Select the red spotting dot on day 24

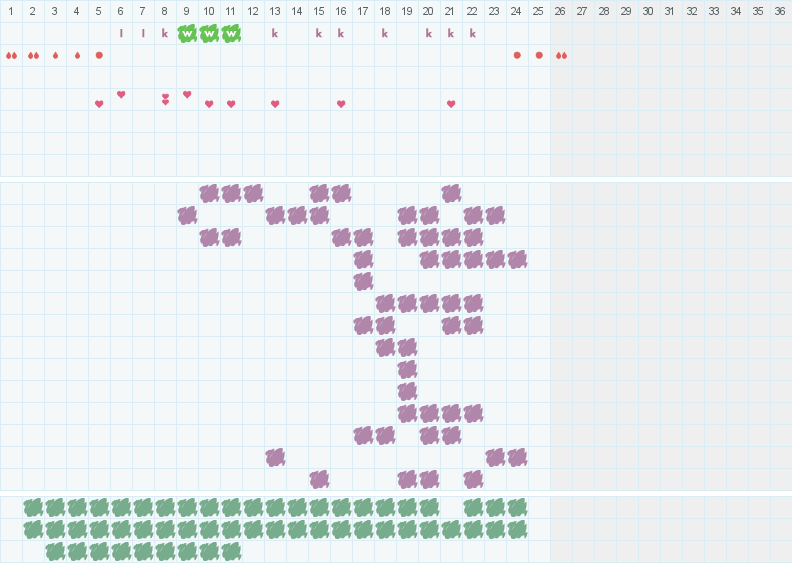click(517, 55)
